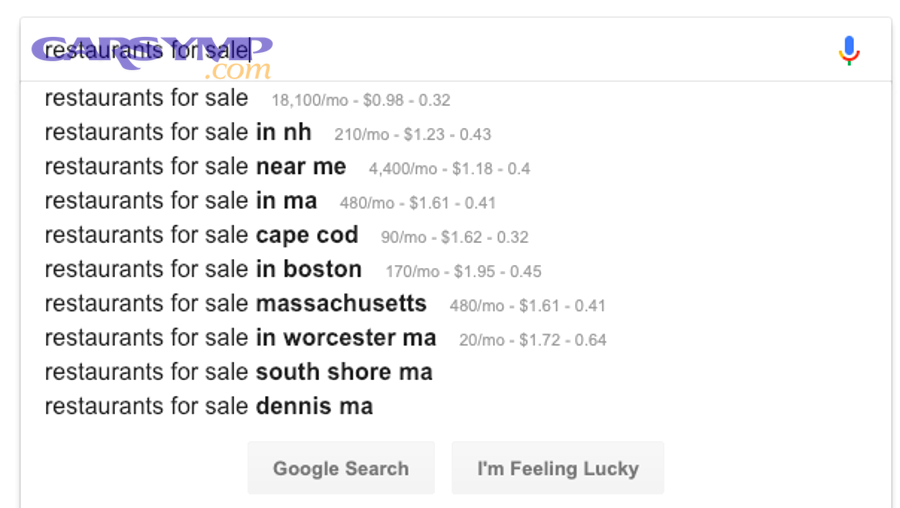Choose "restaurants for sale cape cod" suggestion
The width and height of the screenshot is (900, 508).
[x=201, y=235]
